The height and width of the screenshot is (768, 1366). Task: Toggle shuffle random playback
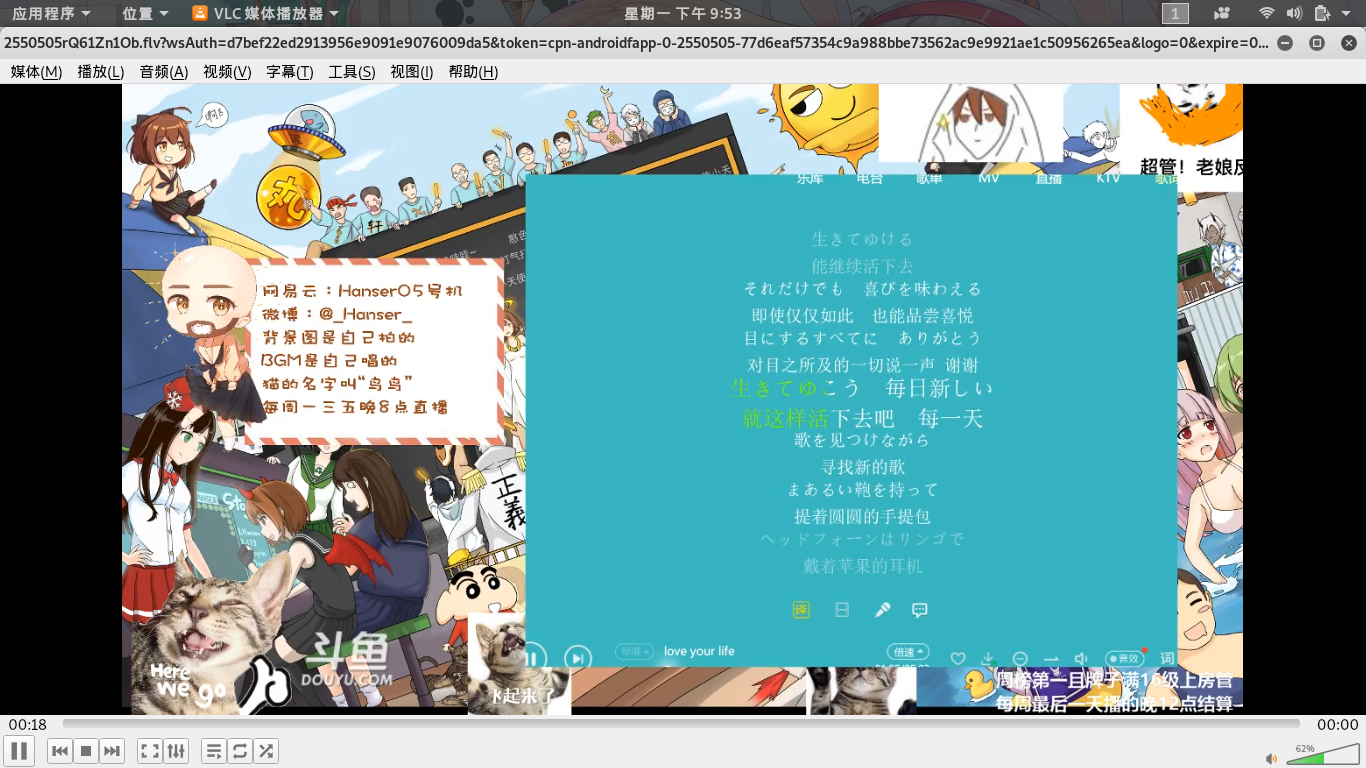coord(266,750)
